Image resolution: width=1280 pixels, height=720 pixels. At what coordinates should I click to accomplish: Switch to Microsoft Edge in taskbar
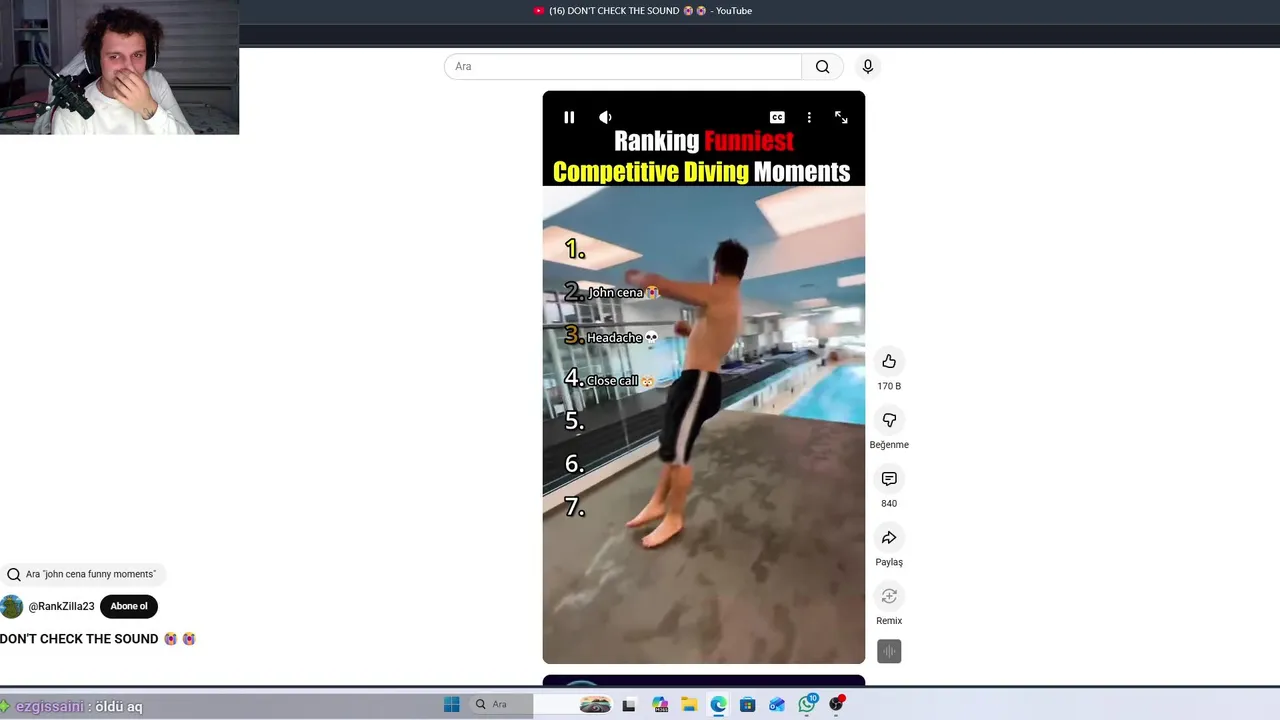pos(718,704)
